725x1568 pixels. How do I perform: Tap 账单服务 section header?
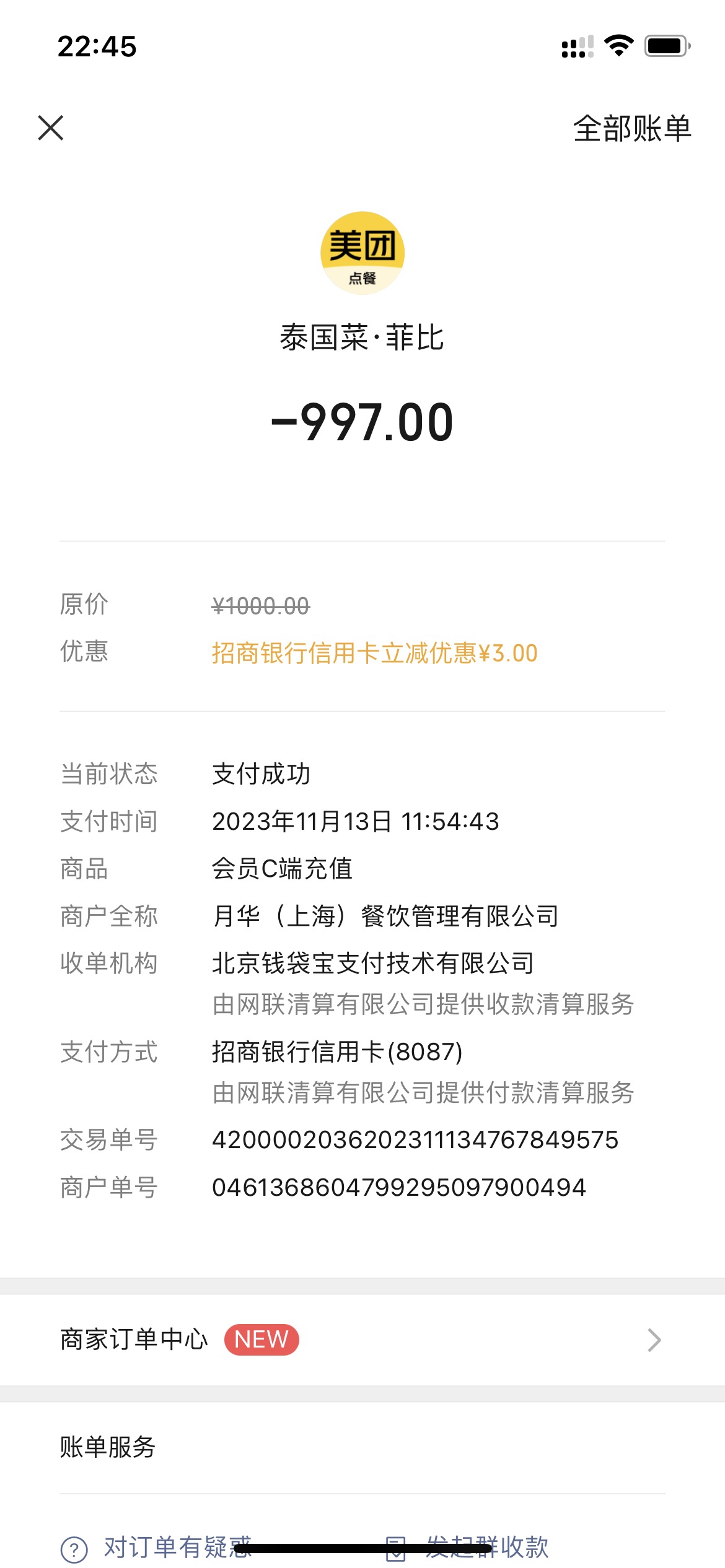(108, 1447)
